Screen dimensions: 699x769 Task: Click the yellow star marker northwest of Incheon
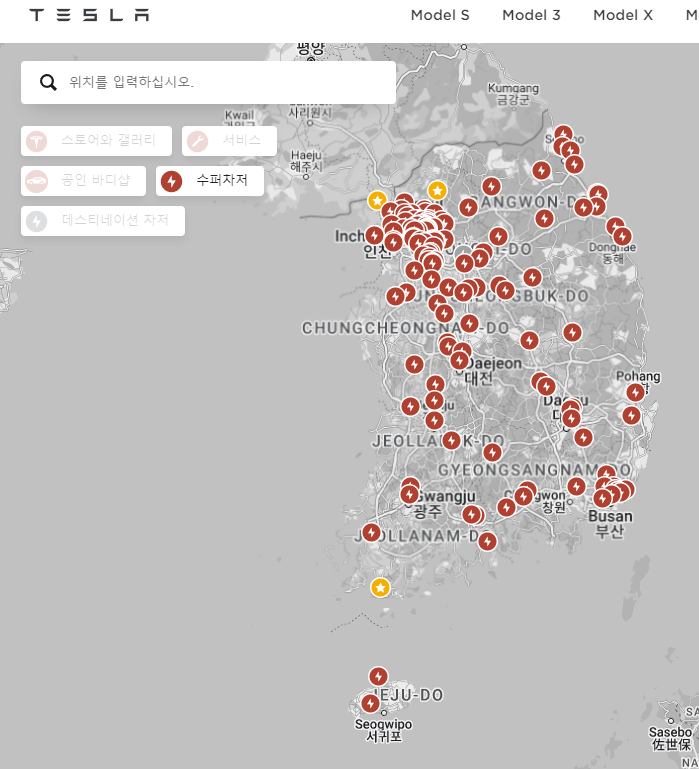pyautogui.click(x=377, y=200)
